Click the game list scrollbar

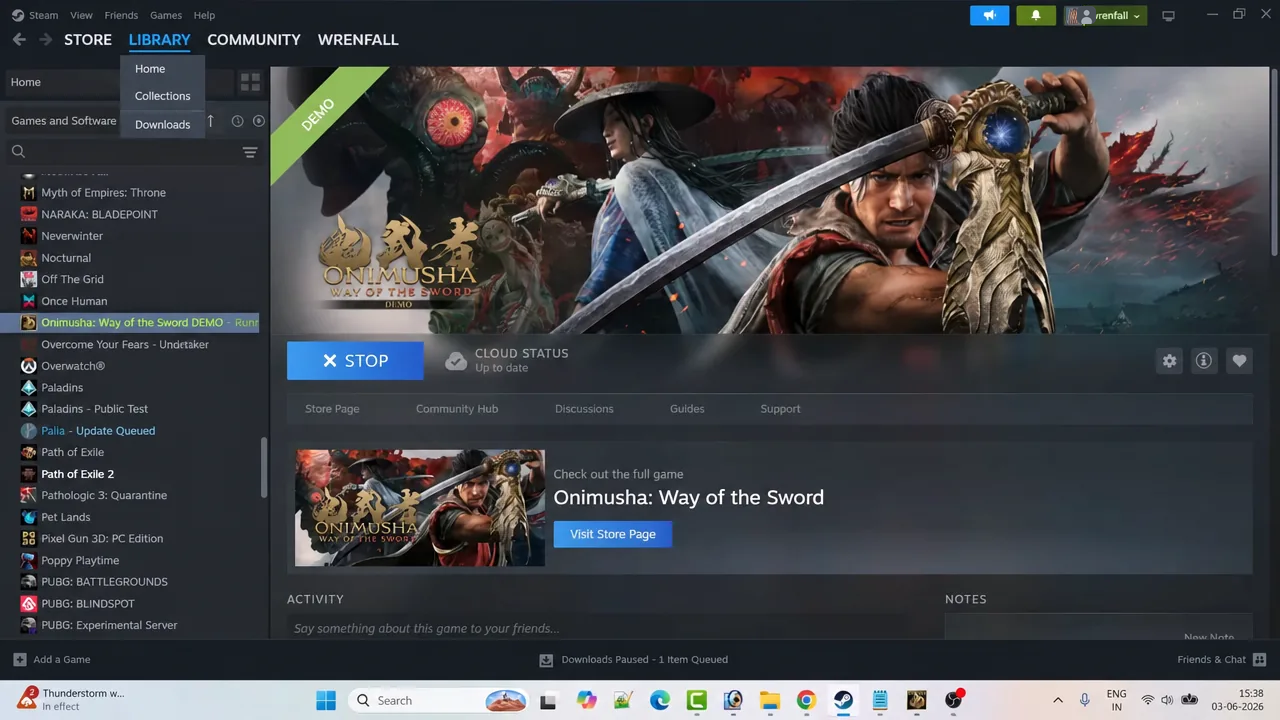pos(264,467)
